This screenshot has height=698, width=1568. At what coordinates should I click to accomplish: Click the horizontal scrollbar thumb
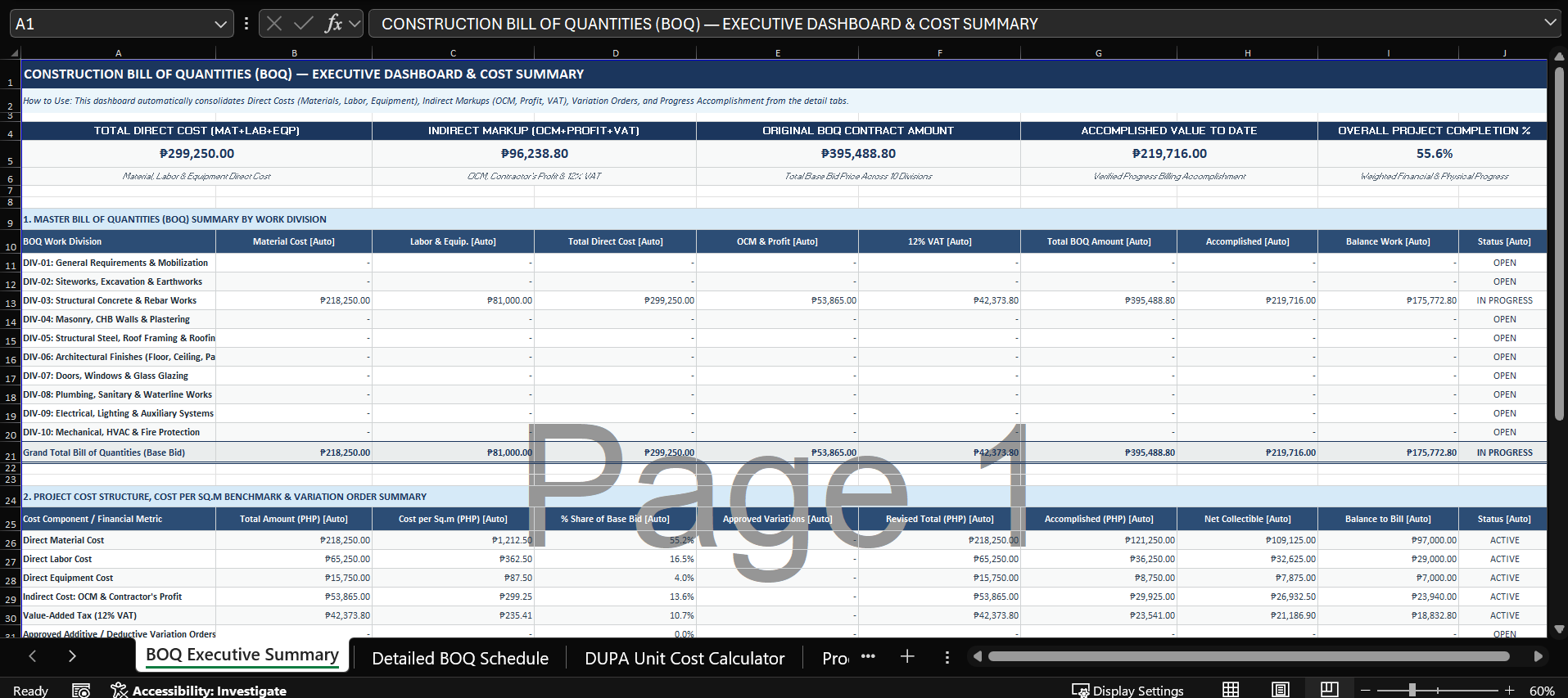click(1249, 656)
